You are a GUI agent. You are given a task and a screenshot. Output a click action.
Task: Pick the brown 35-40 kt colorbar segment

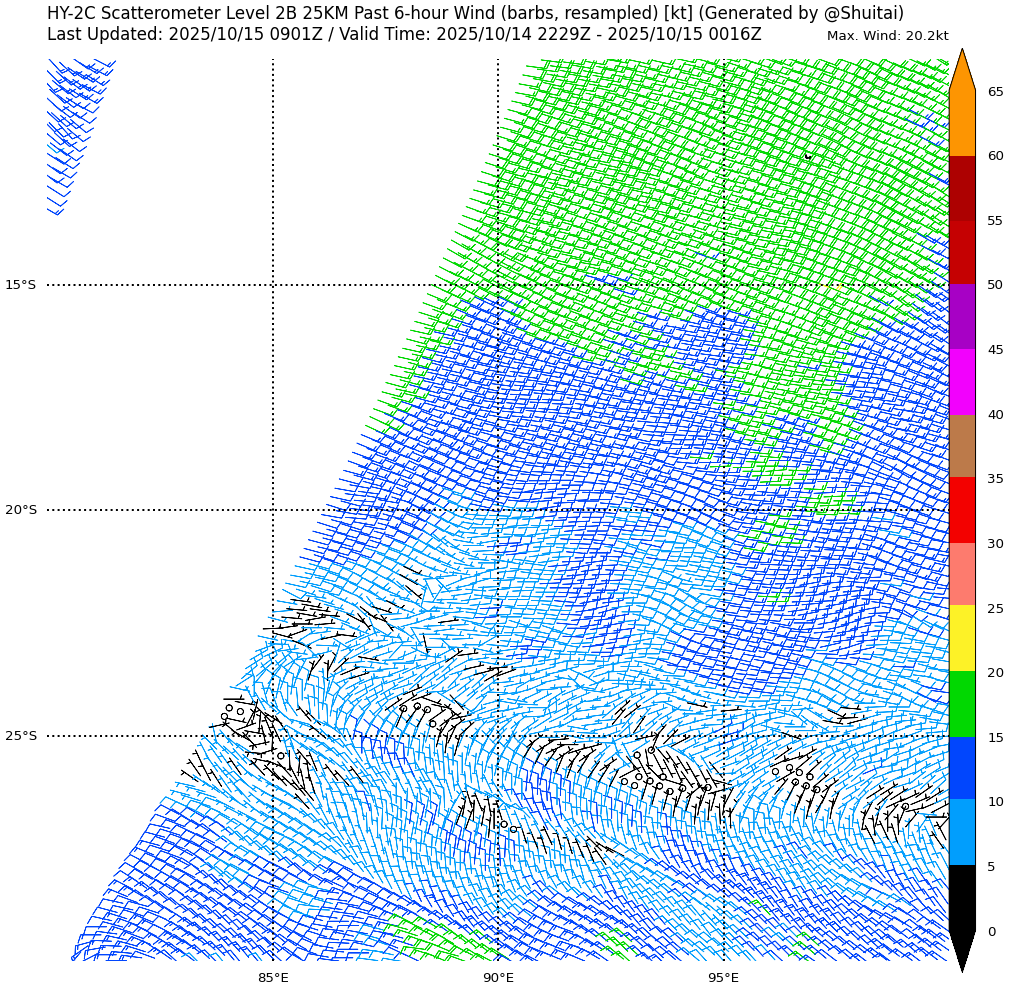coord(961,446)
